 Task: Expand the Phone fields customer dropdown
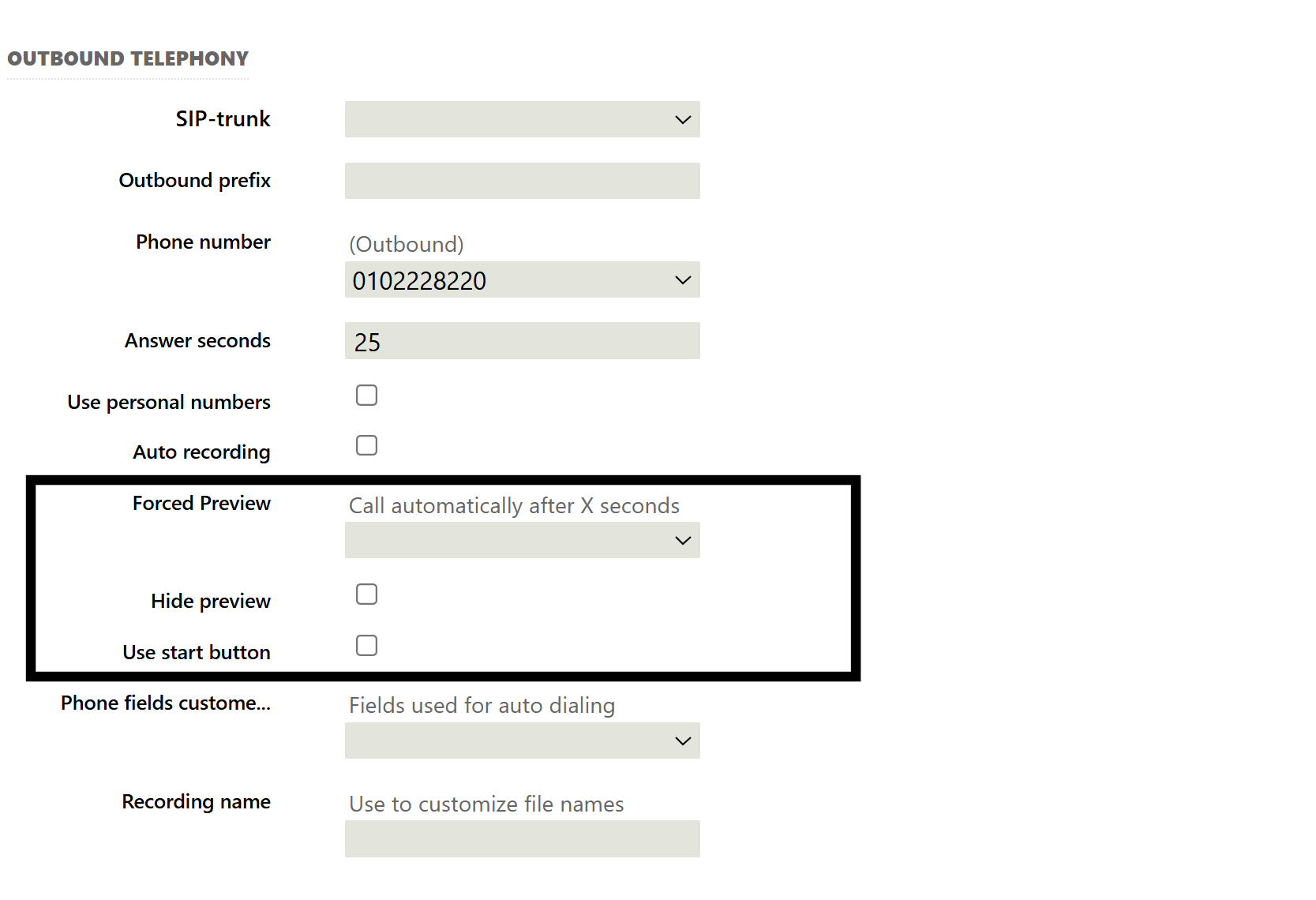(521, 741)
